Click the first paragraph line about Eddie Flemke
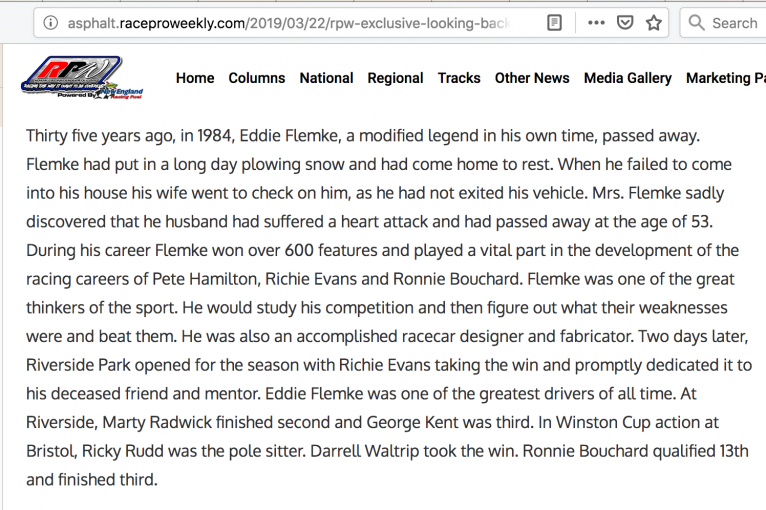The image size is (766, 510). [363, 135]
